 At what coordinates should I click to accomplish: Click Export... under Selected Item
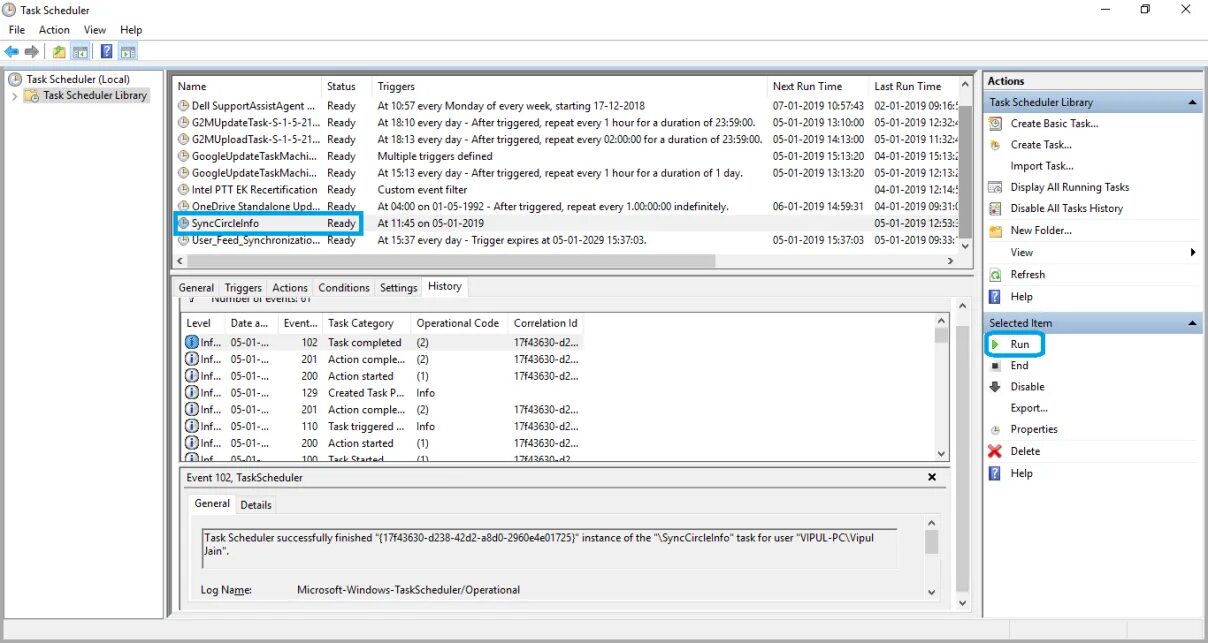[x=1029, y=408]
